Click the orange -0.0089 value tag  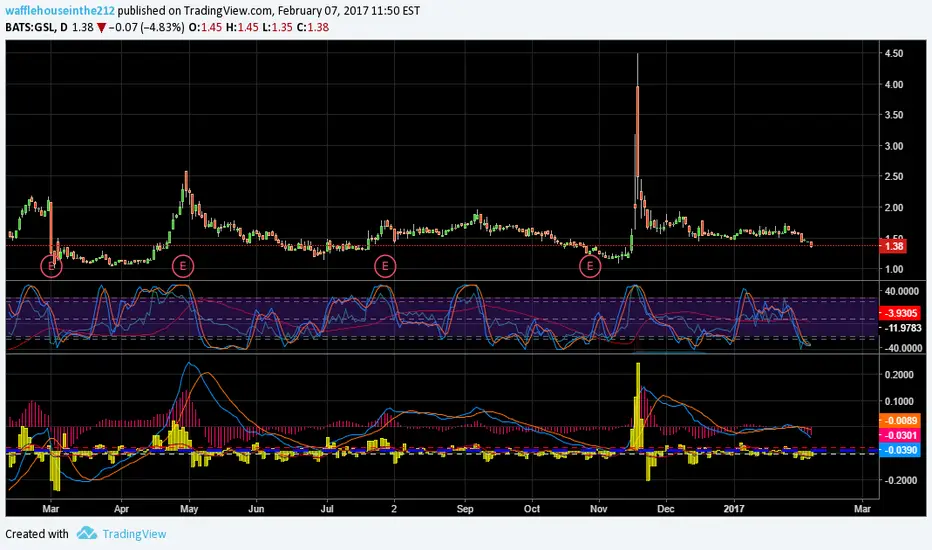[900, 421]
